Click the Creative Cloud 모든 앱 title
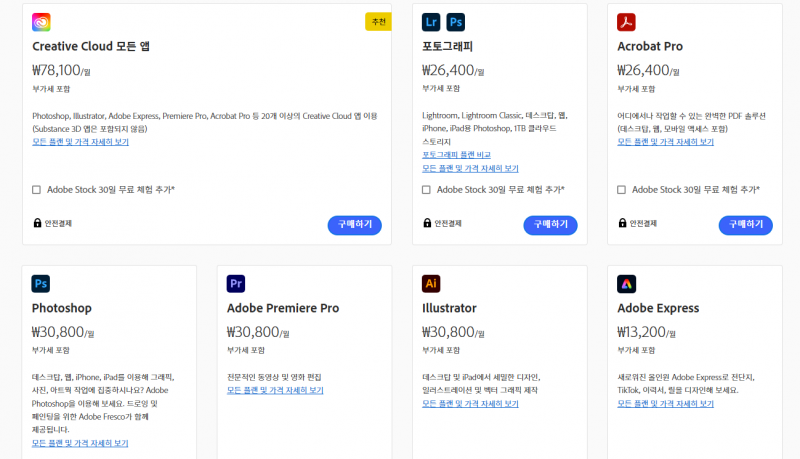 (x=91, y=46)
